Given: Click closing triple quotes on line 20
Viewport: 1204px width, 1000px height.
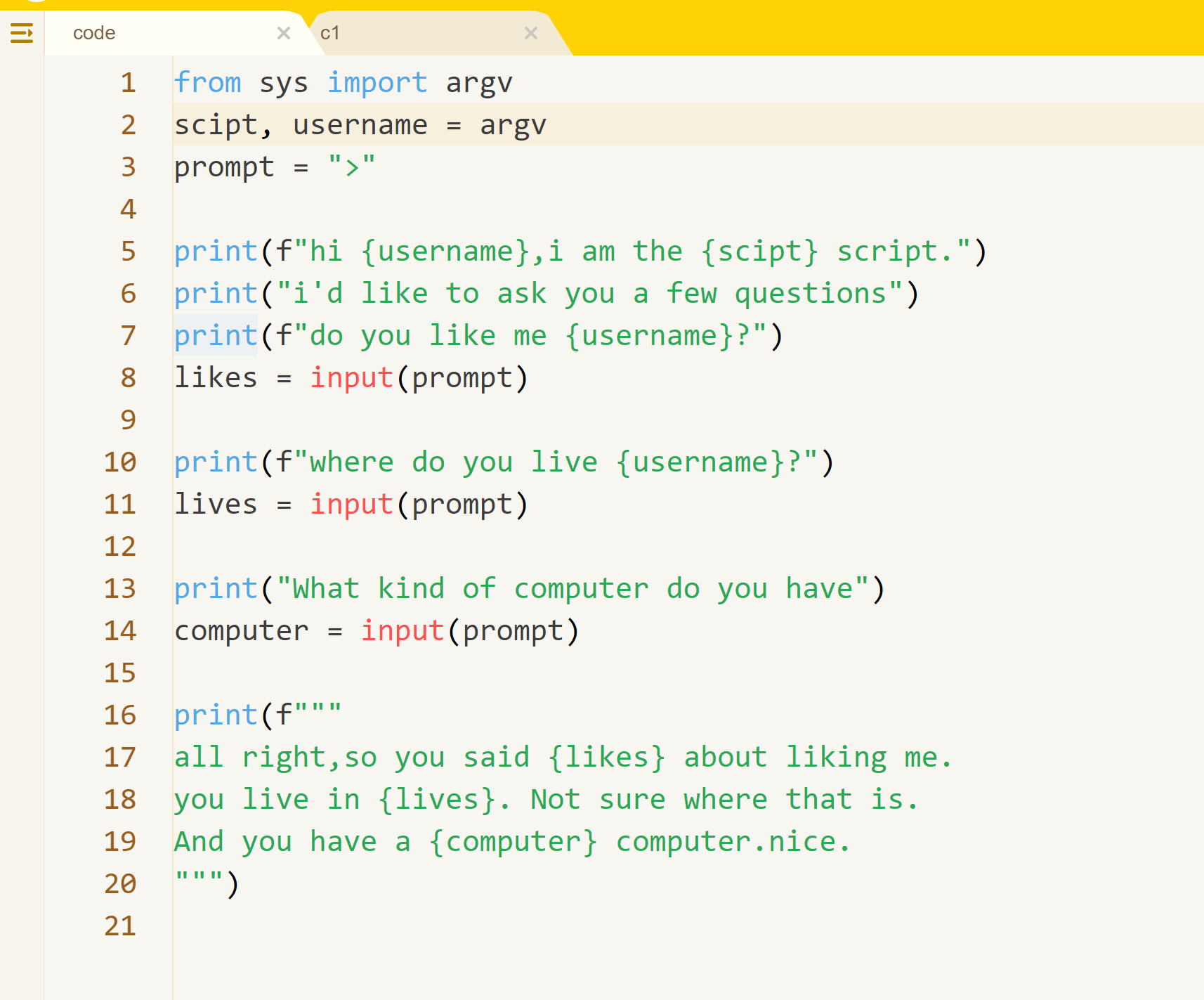Looking at the screenshot, I should point(199,877).
